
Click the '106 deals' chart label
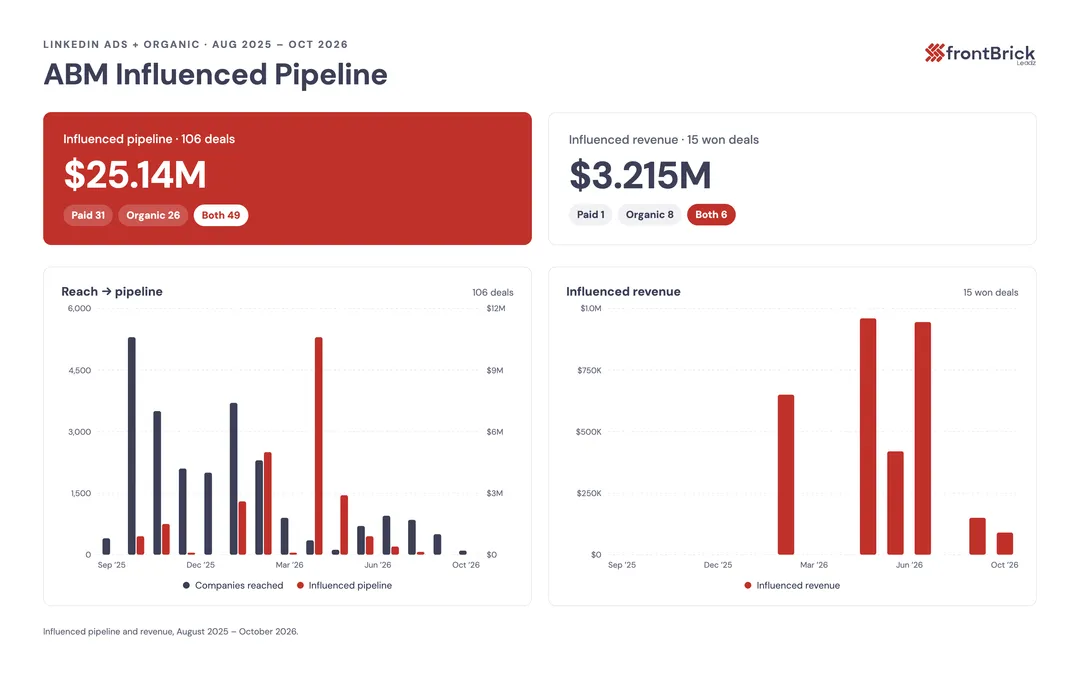492,293
